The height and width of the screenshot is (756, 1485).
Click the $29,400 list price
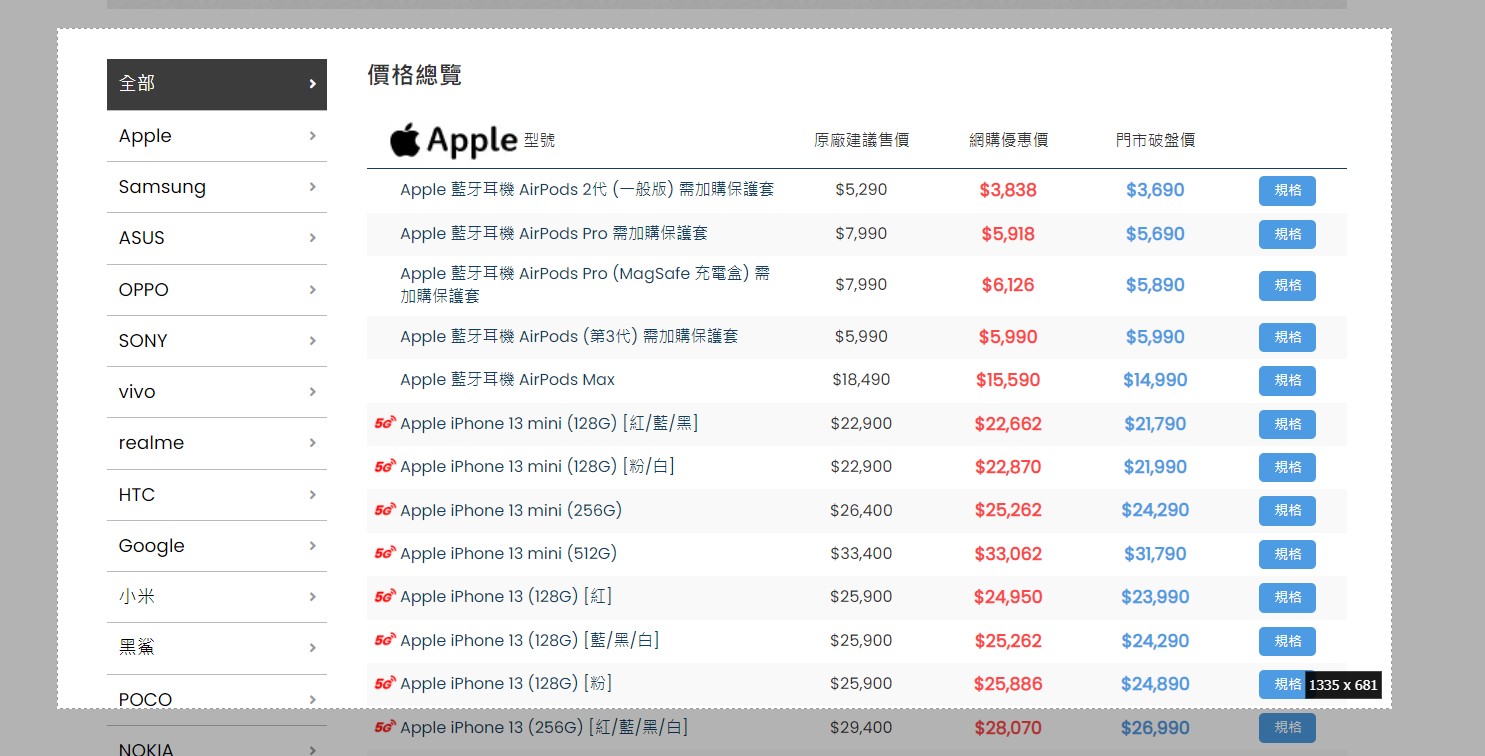[861, 728]
